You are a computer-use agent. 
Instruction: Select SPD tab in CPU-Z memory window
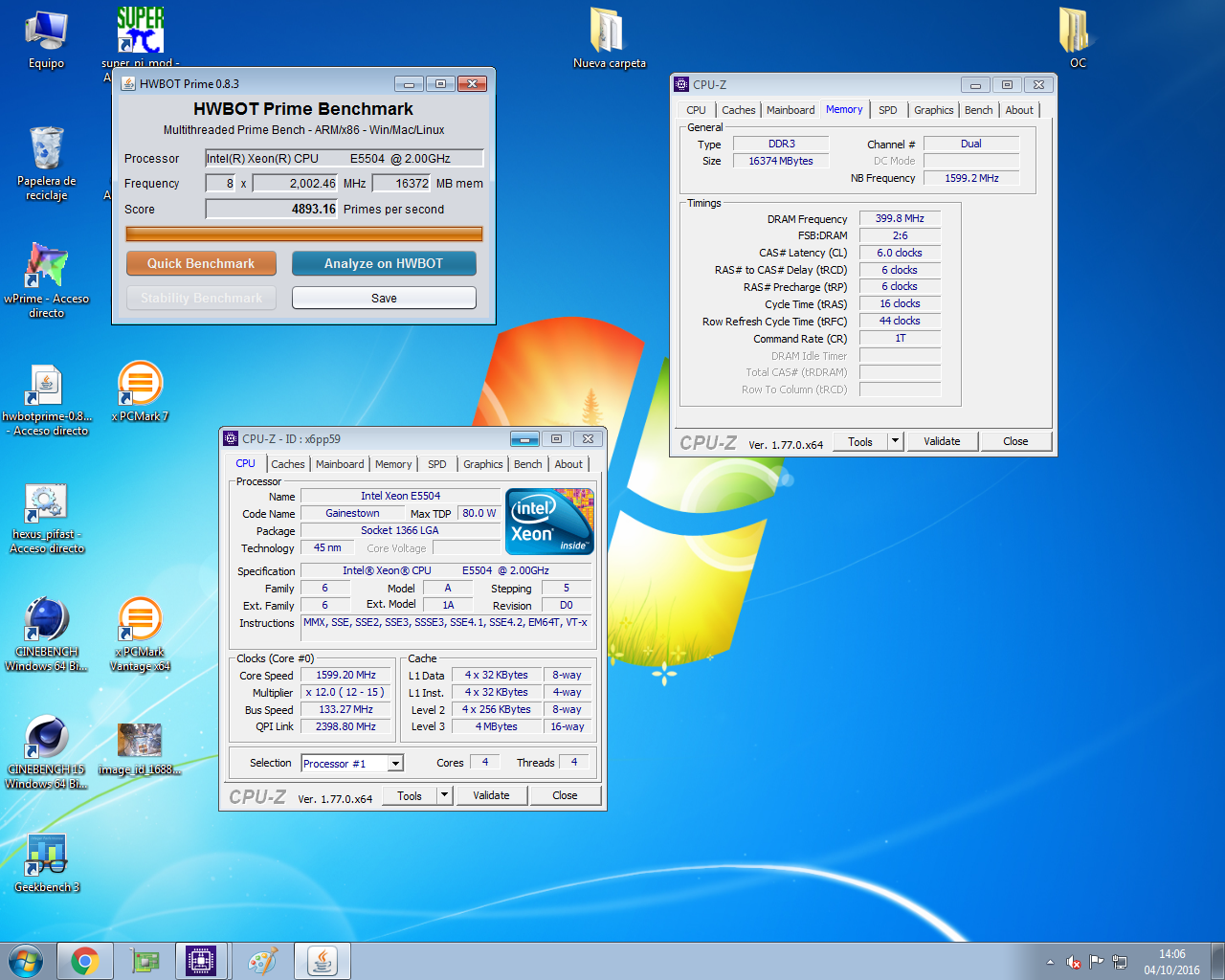(x=888, y=110)
